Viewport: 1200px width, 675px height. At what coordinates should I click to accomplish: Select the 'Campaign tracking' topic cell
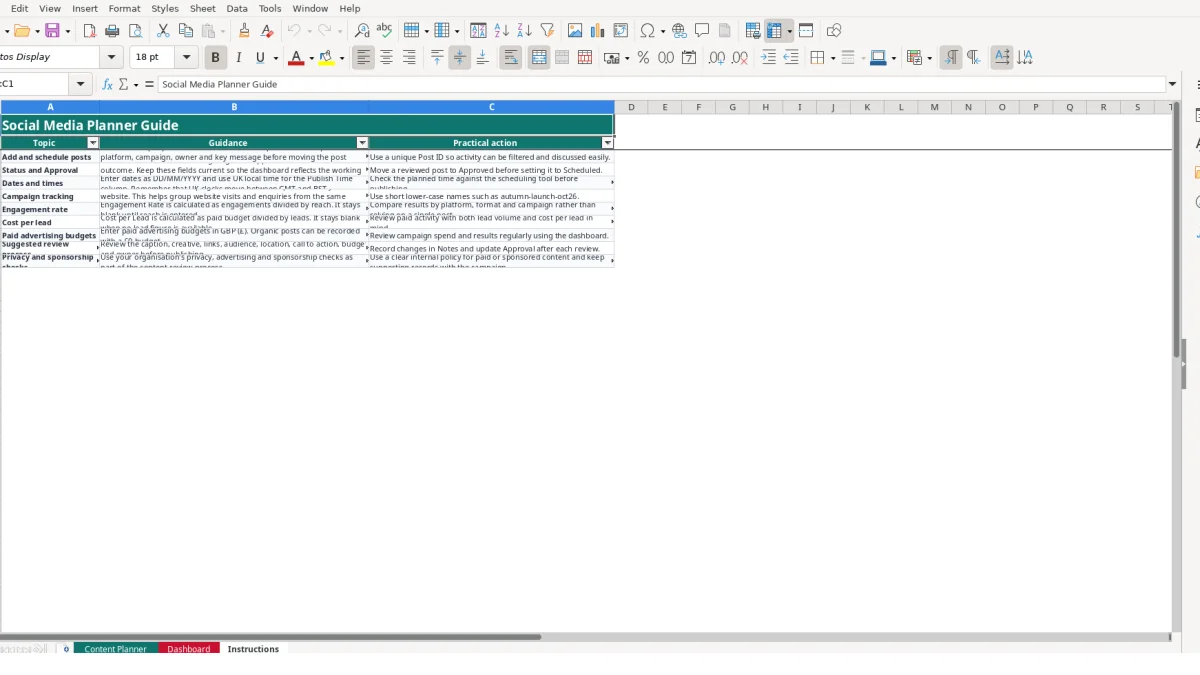click(50, 196)
